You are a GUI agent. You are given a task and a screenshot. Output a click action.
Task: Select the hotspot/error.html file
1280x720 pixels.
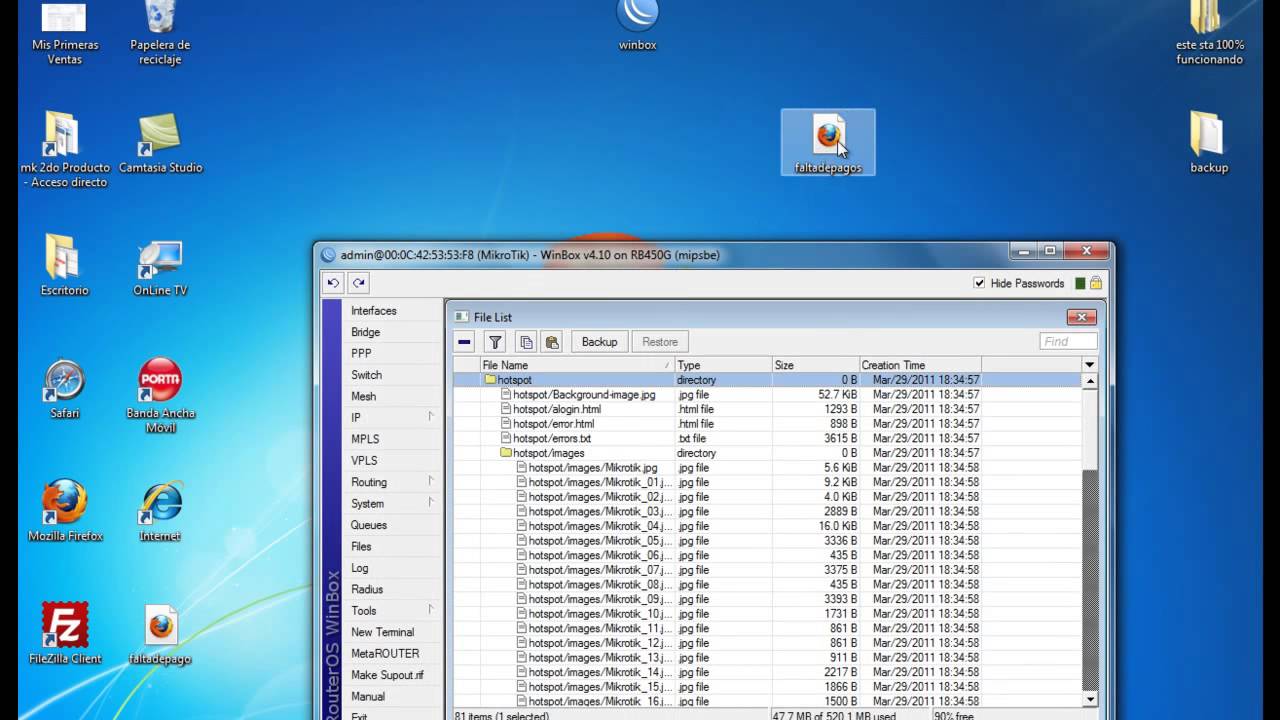pos(767,424)
